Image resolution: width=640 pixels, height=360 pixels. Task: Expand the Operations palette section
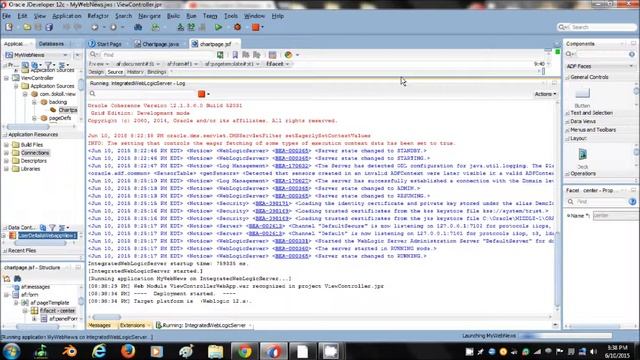pyautogui.click(x=567, y=174)
